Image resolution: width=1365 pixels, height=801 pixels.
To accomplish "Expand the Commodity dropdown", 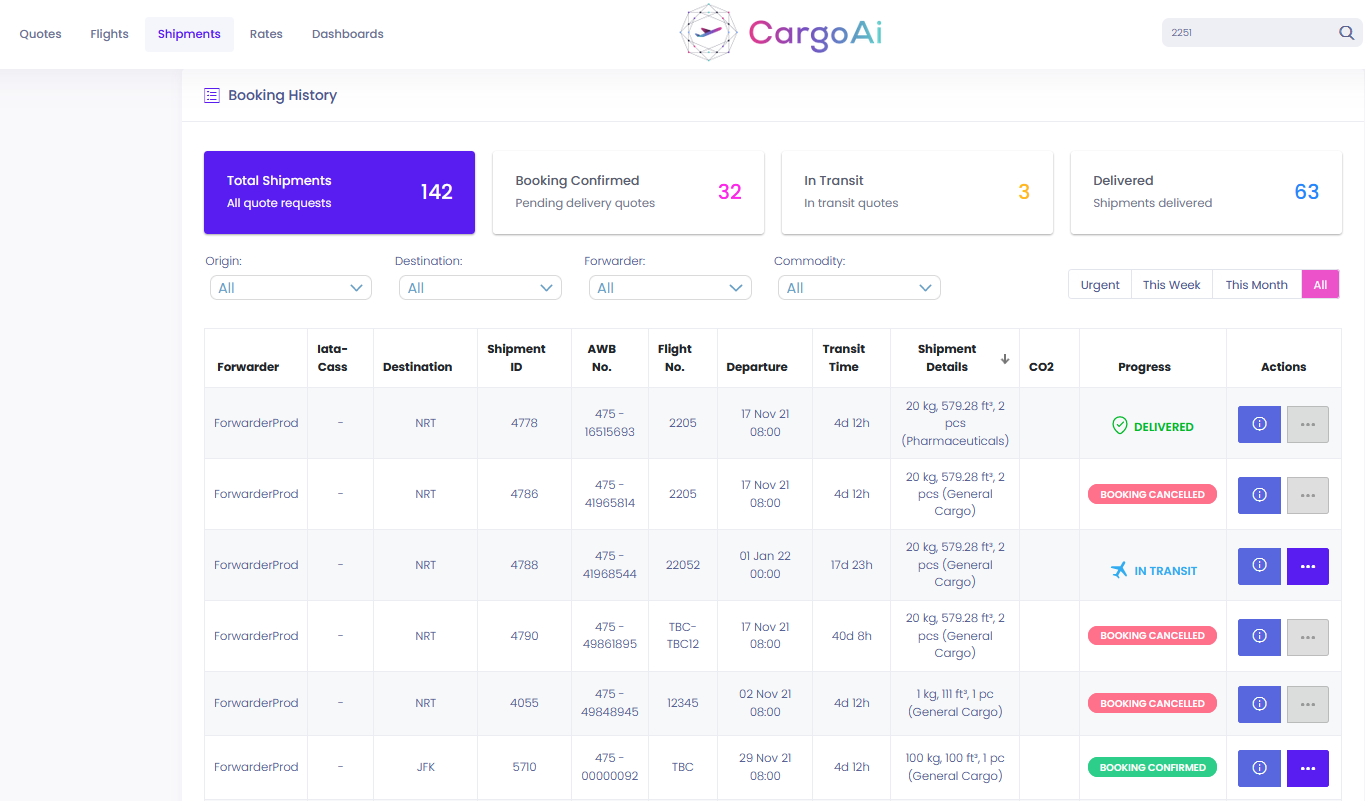I will [x=859, y=288].
